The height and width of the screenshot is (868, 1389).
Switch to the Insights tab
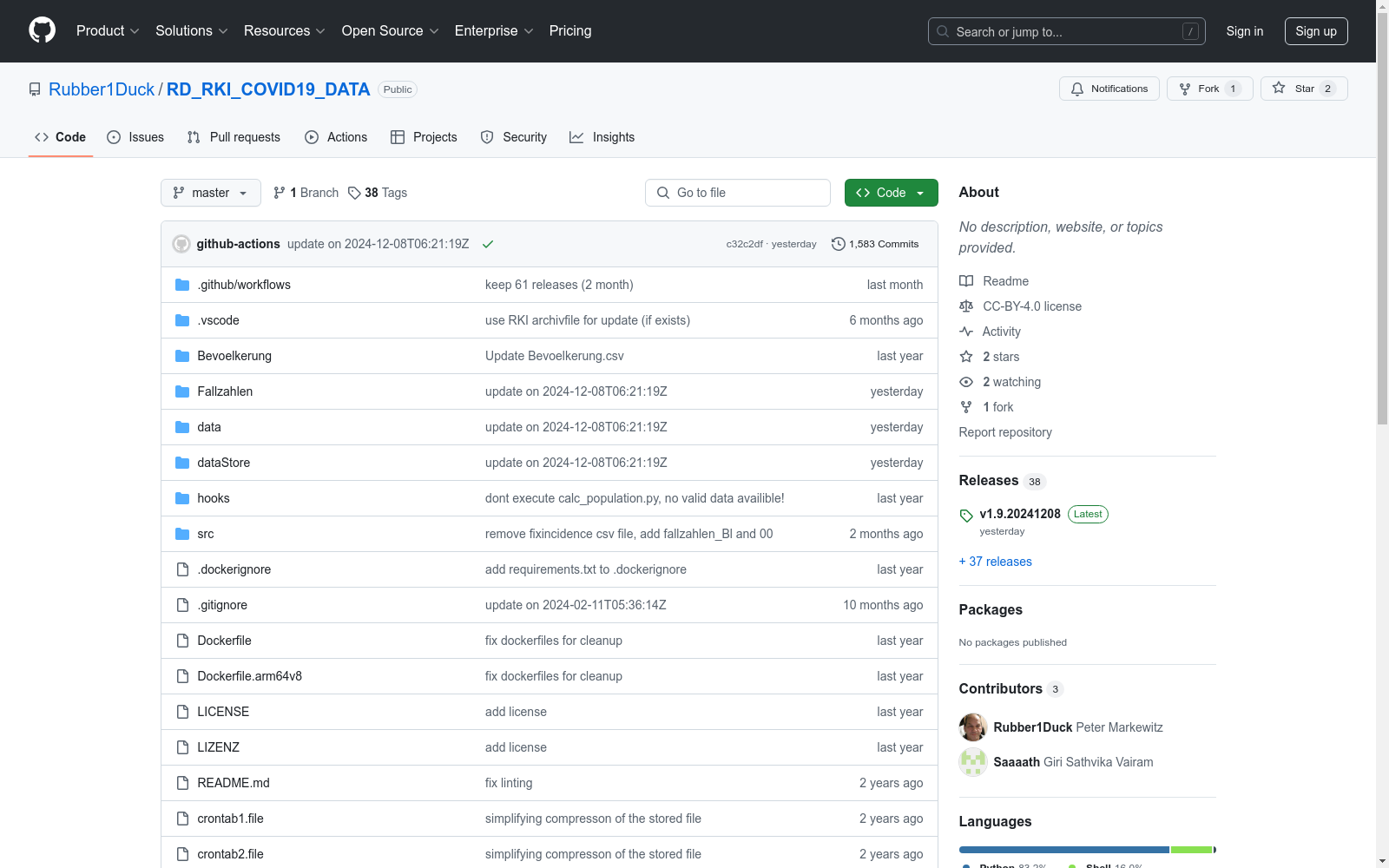pos(602,137)
